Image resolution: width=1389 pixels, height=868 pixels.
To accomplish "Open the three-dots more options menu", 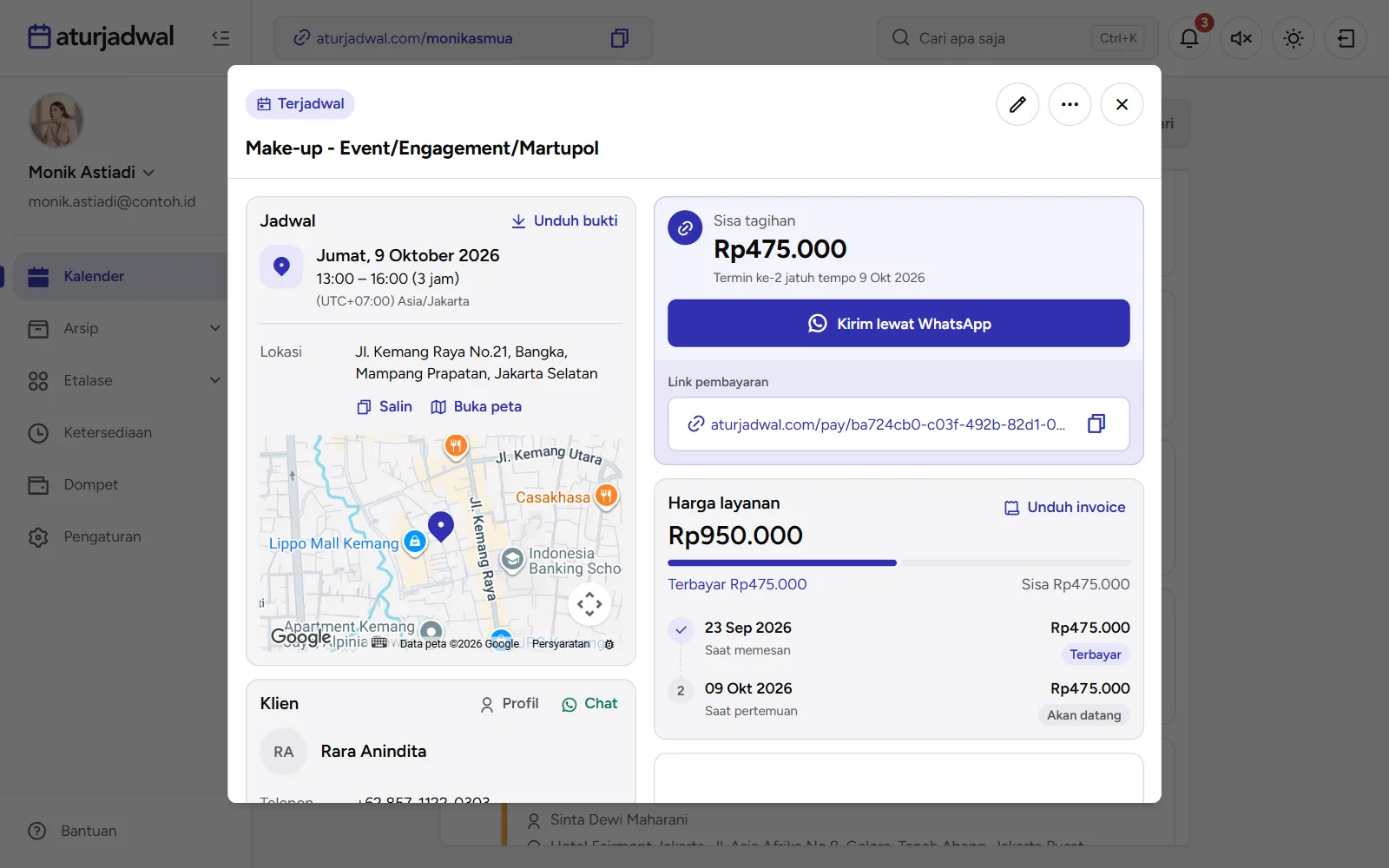I will click(1070, 104).
